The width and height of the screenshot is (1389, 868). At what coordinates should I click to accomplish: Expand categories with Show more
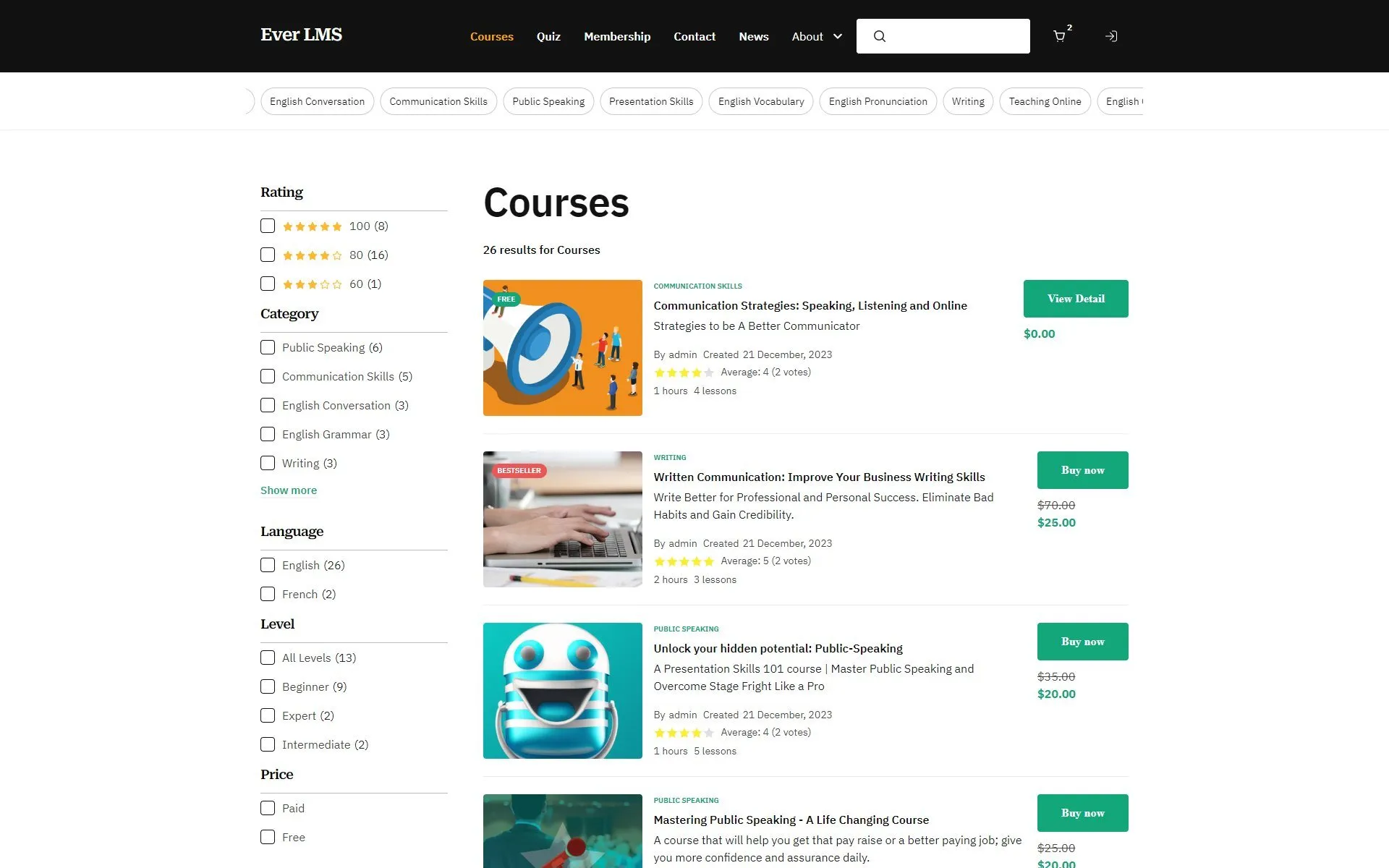tap(289, 490)
